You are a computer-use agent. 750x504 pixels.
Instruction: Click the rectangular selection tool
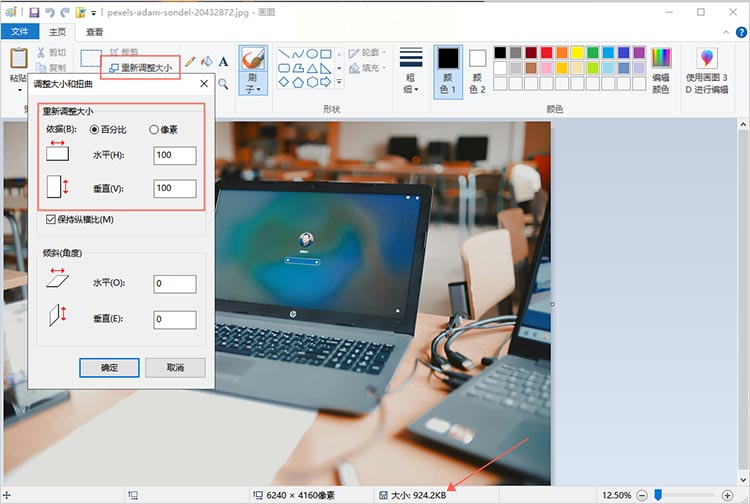tap(91, 58)
